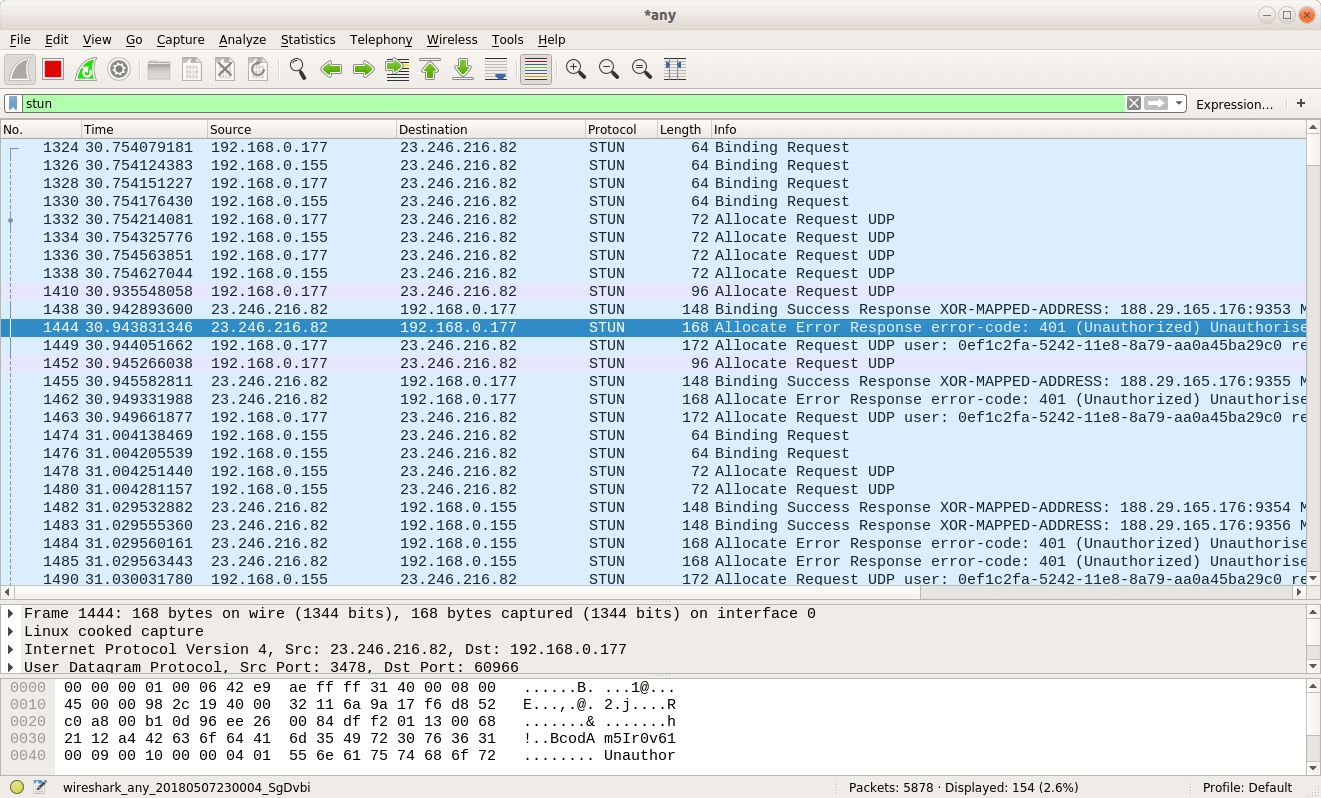Stop capturing packets with red square icon
Viewport: 1321px width, 798px height.
point(53,69)
